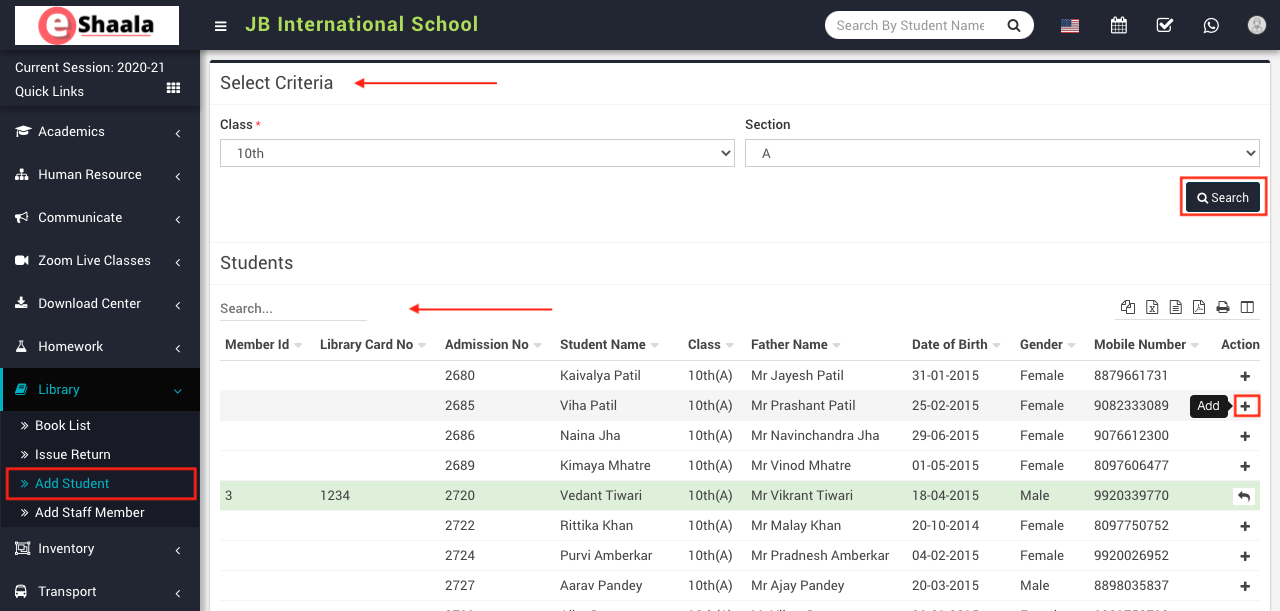Print the students table
The image size is (1280, 611).
click(x=1222, y=308)
